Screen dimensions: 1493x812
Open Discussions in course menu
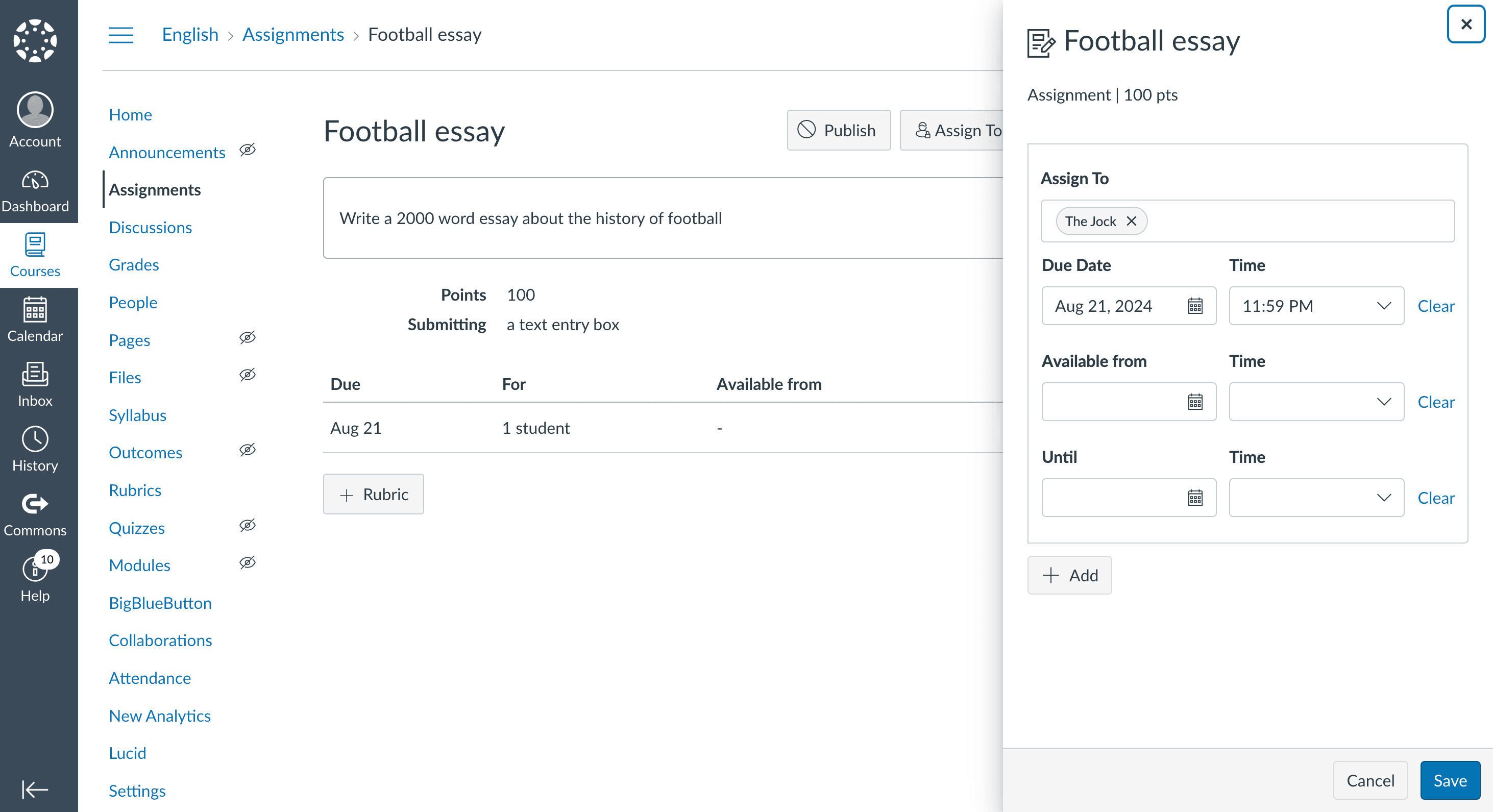pos(150,227)
